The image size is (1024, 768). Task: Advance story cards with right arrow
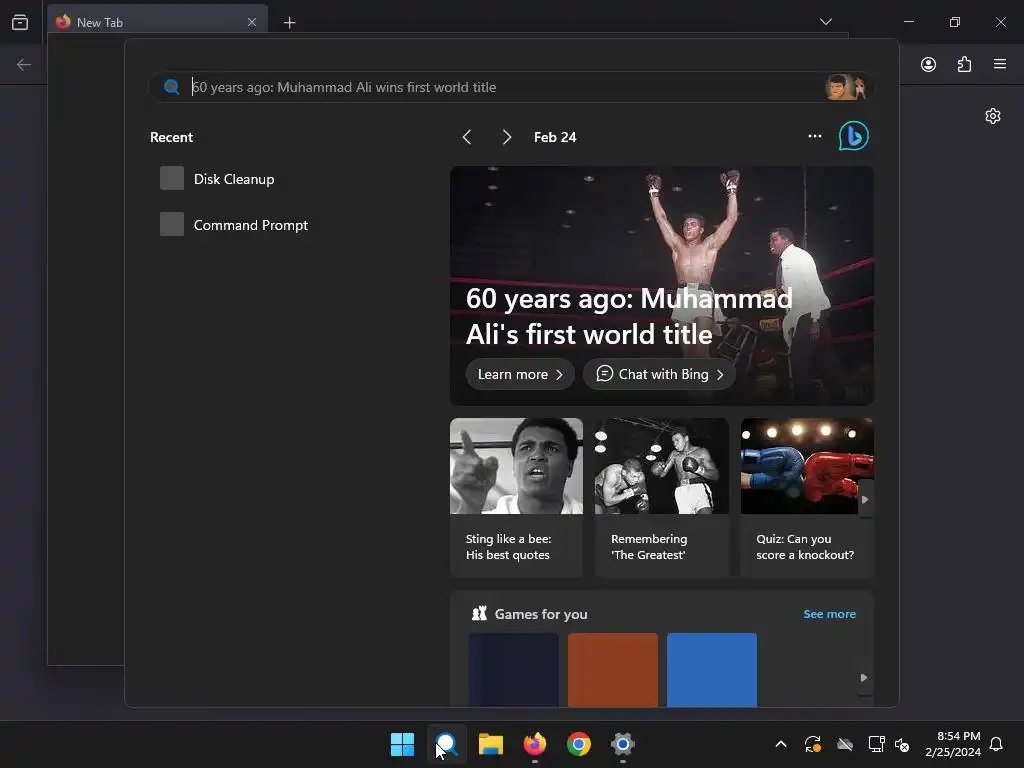pos(865,500)
